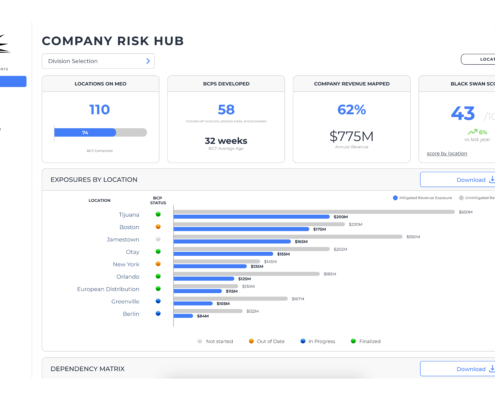Click Jamestown's blue $165M mitigated bar
495x400 pixels.
click(x=232, y=241)
